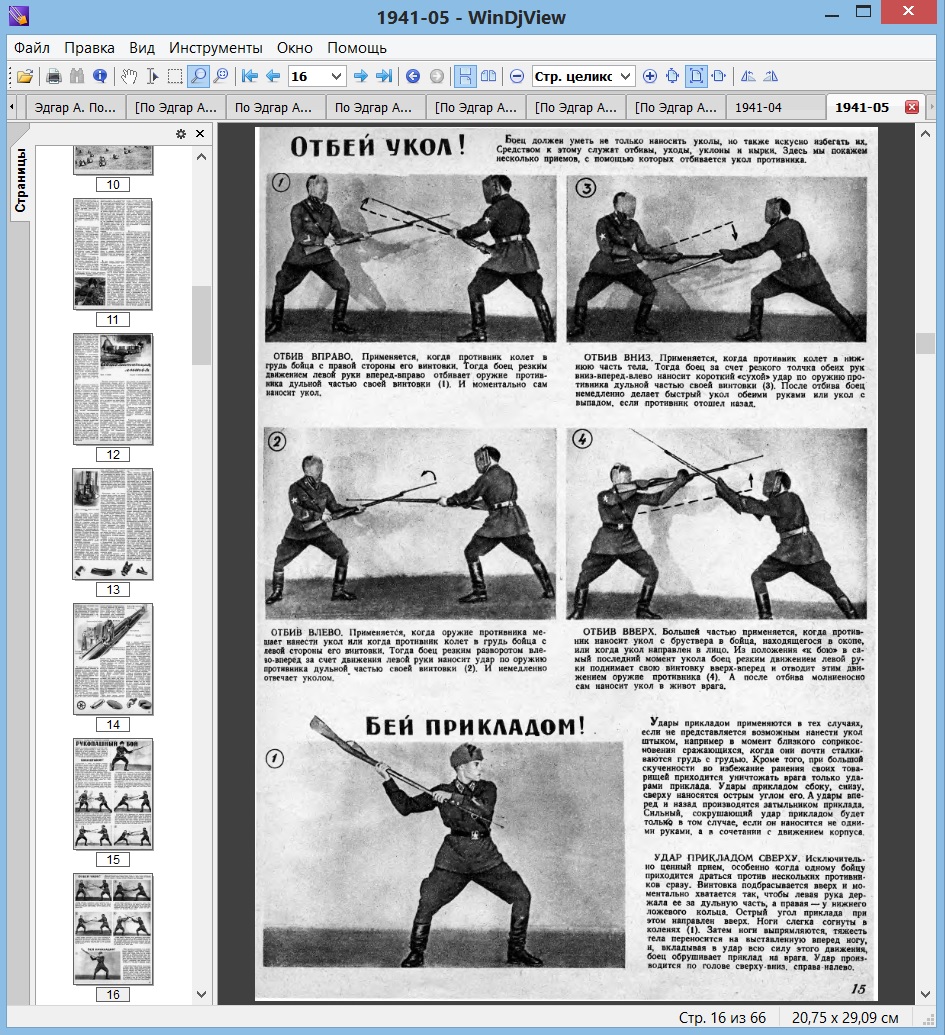This screenshot has height=1035, width=945.
Task: Select page 12 thumbnail
Action: [113, 389]
